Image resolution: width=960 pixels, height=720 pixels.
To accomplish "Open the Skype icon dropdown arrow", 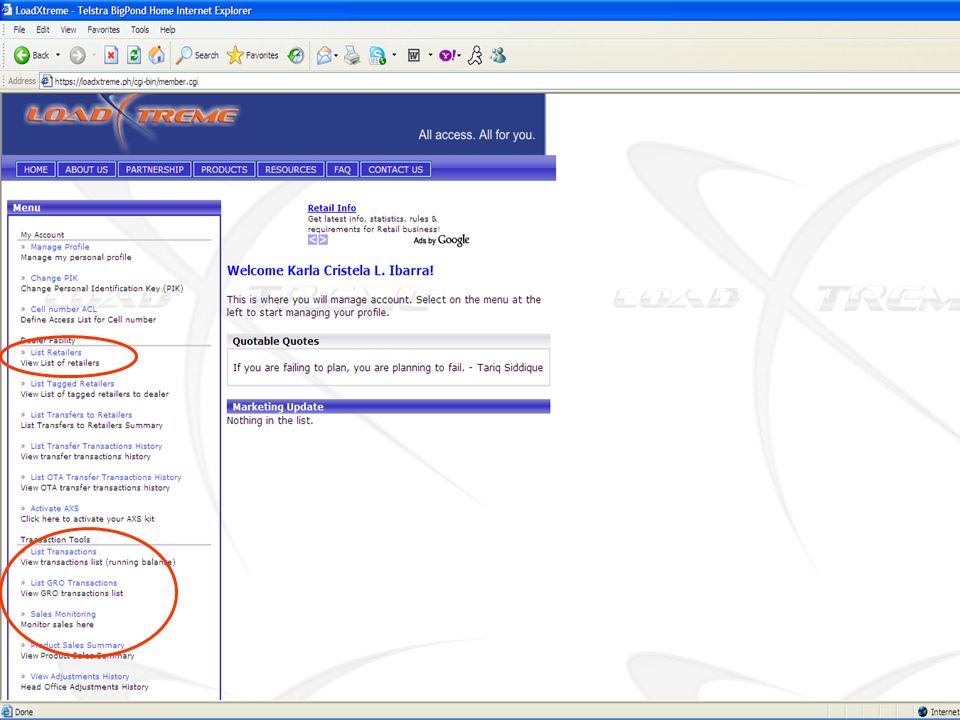I will [x=394, y=55].
